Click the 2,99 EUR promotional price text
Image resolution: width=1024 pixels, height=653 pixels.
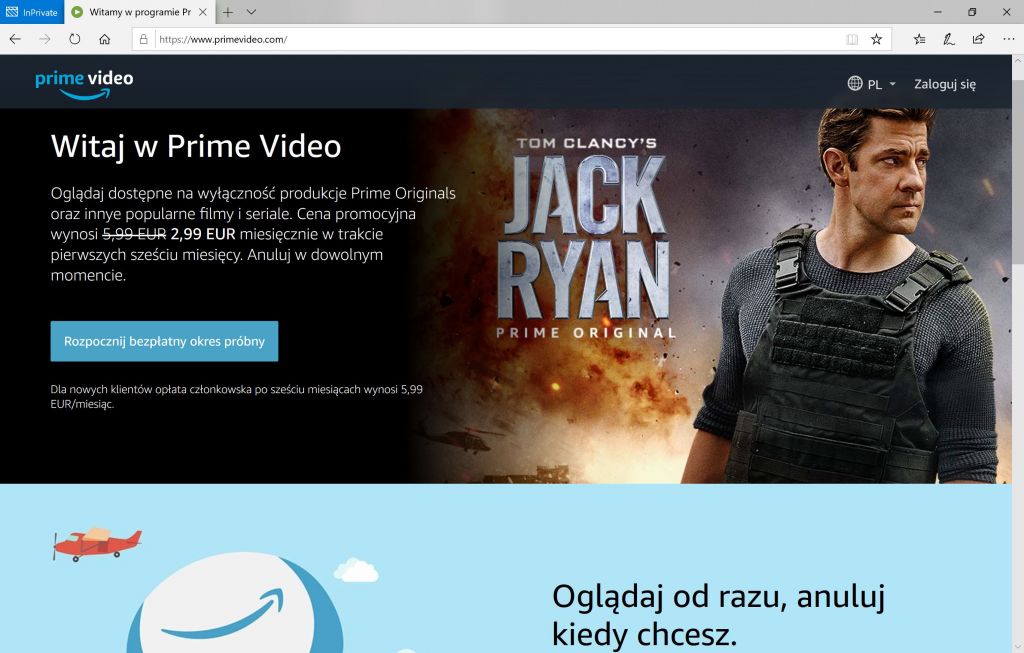click(x=202, y=234)
